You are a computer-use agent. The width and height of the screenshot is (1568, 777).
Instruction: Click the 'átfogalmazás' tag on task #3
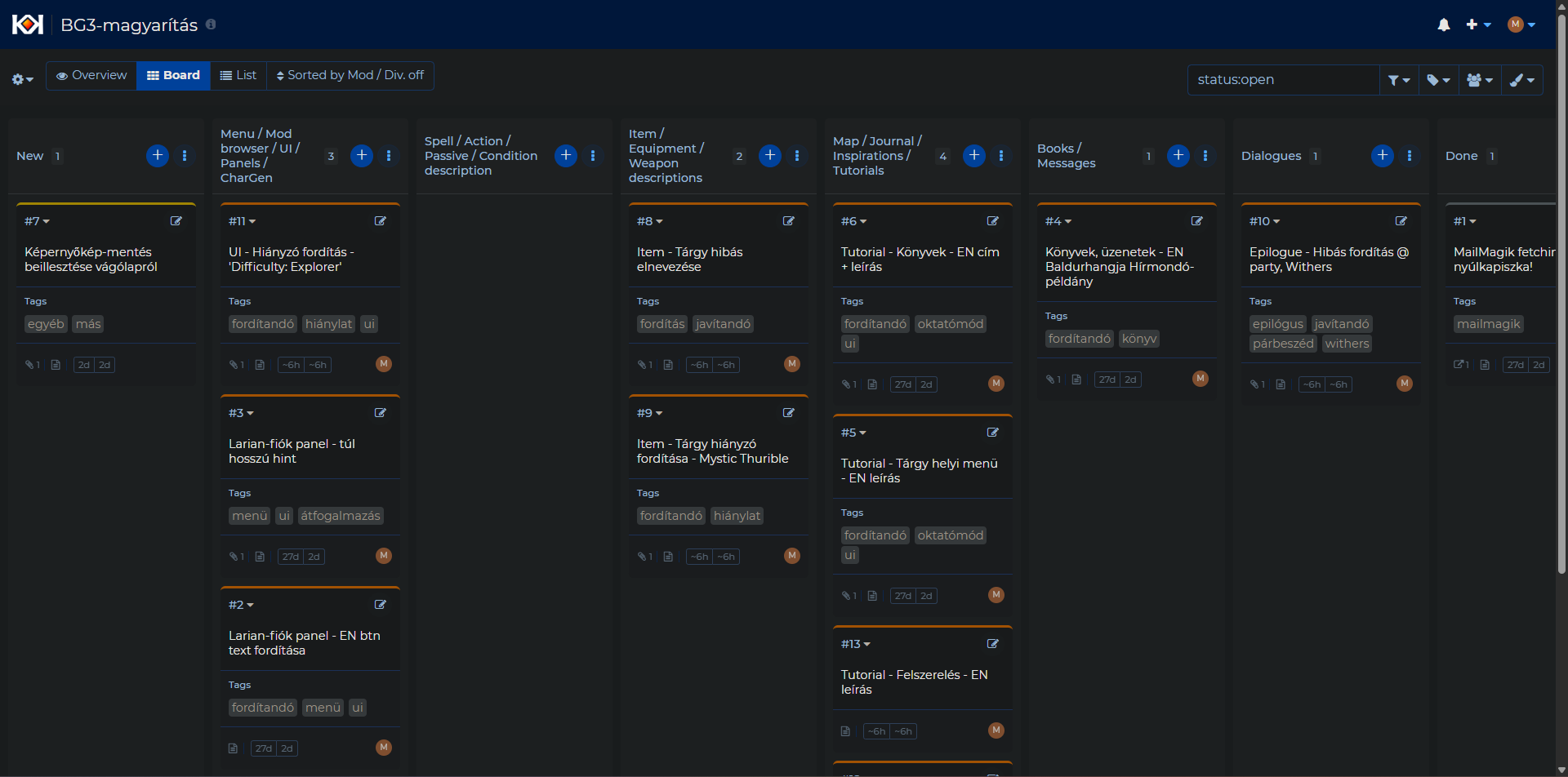[x=341, y=516]
